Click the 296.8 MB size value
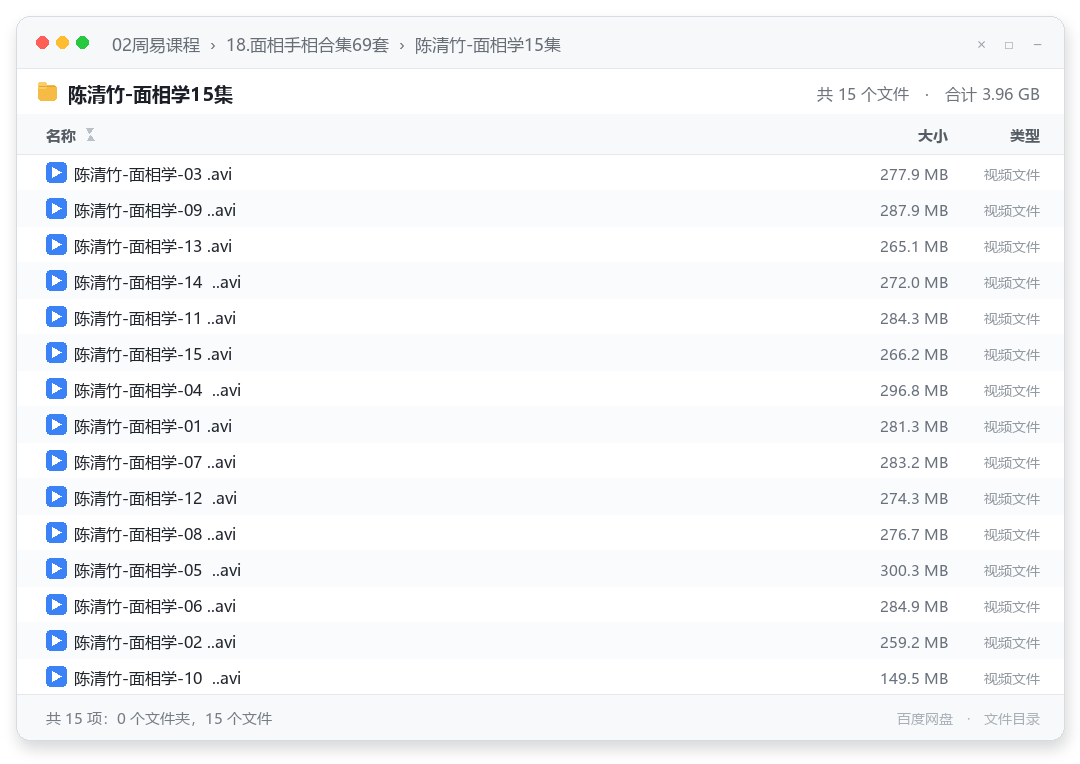Image resolution: width=1080 pixels, height=764 pixels. 914,391
